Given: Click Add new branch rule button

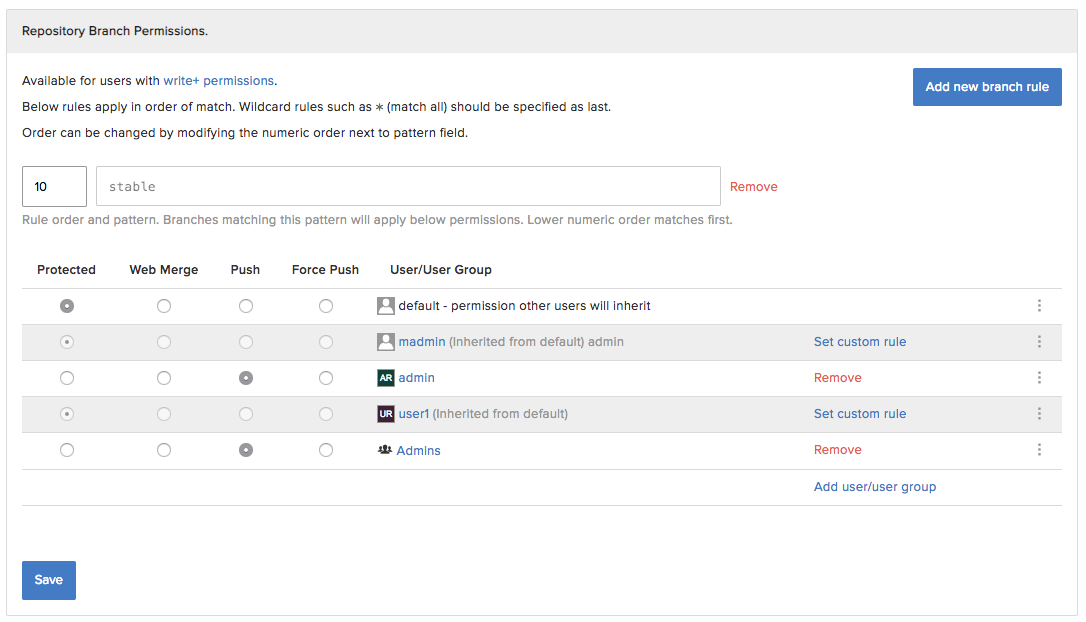Looking at the screenshot, I should [986, 87].
